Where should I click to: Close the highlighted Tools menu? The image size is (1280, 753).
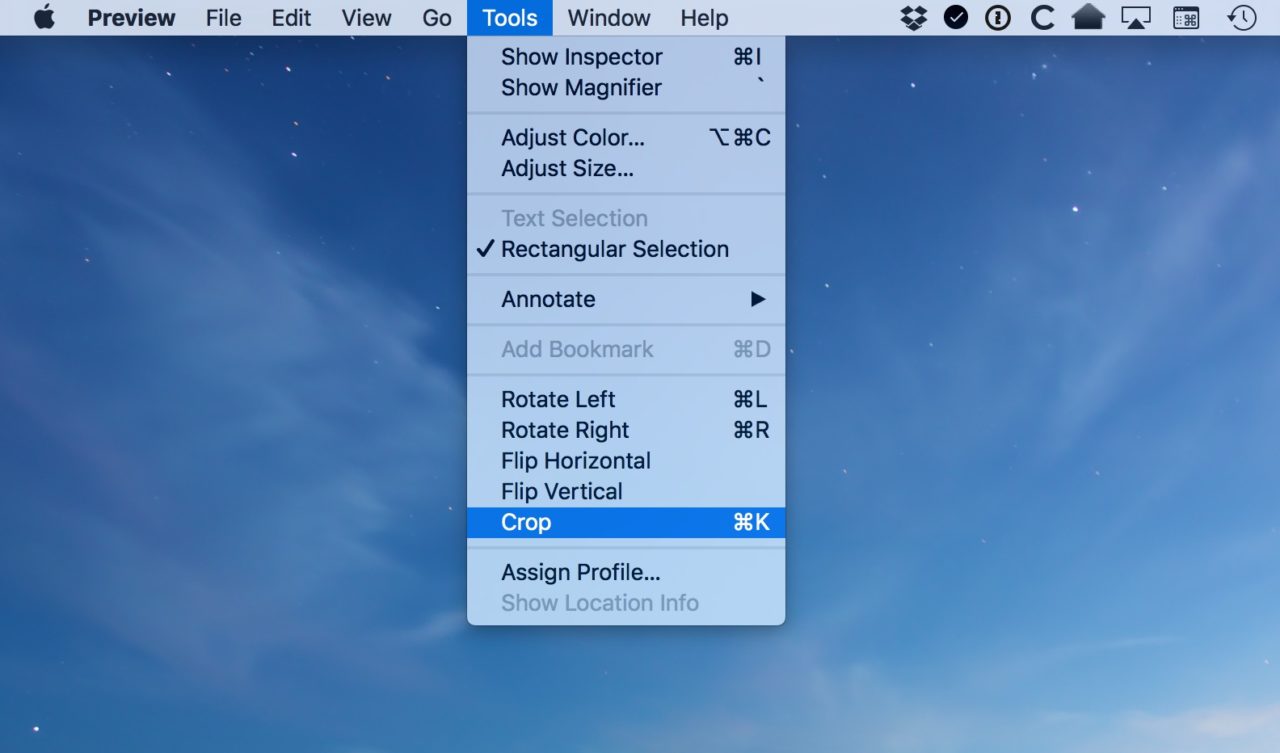[x=509, y=18]
